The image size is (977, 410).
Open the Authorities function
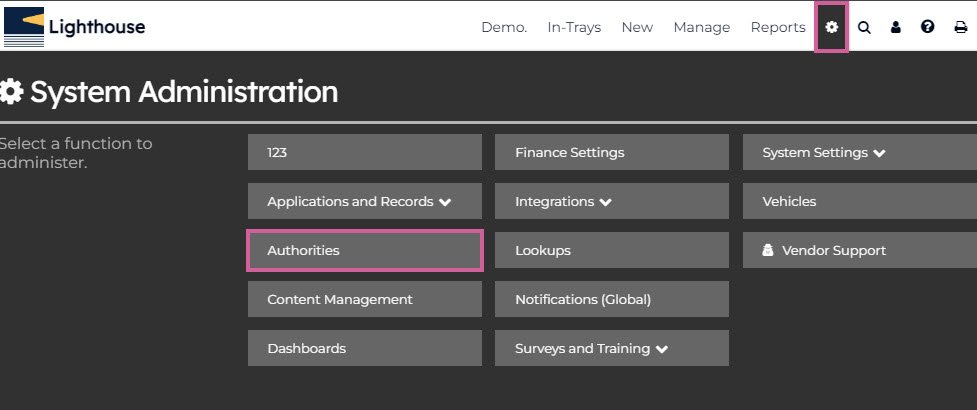[364, 251]
